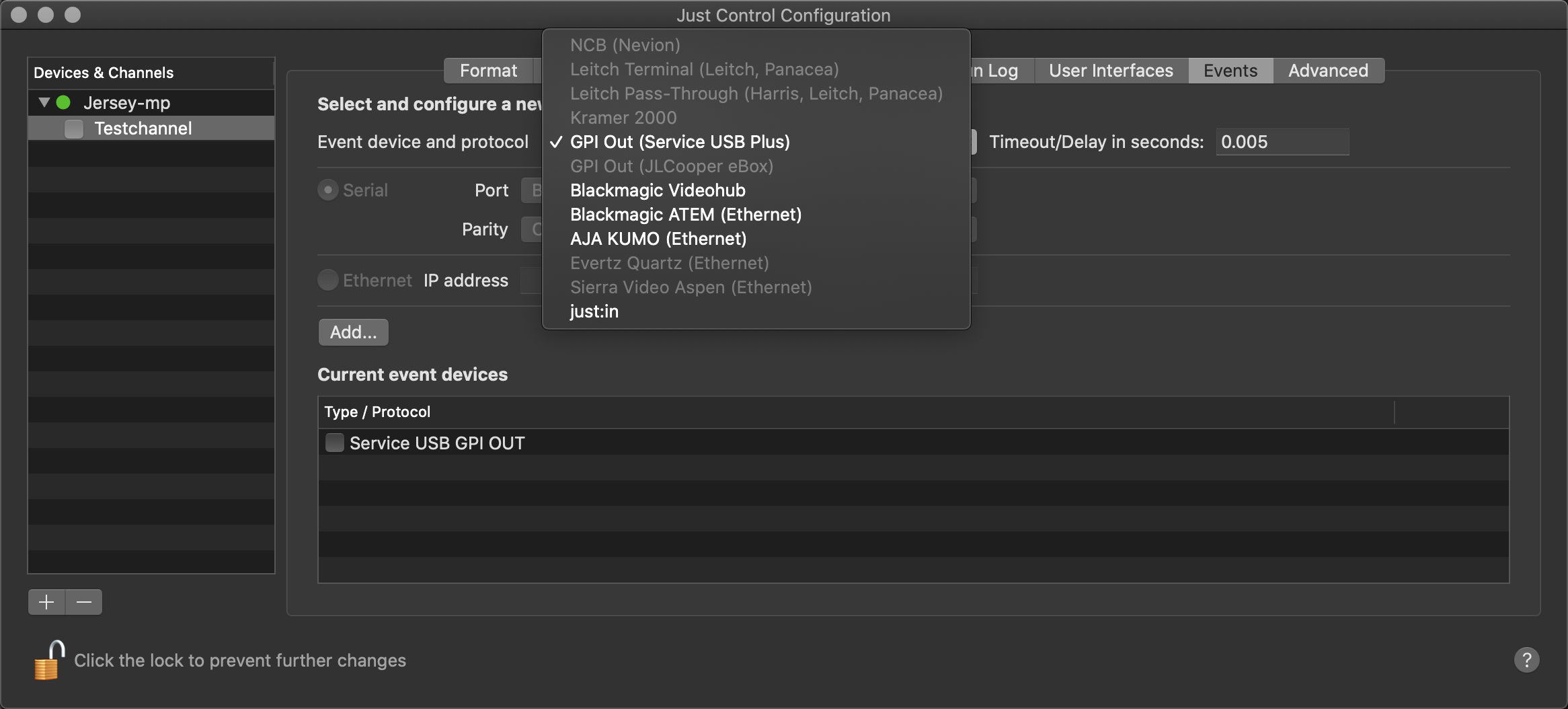Image resolution: width=1568 pixels, height=709 pixels.
Task: Open the Advanced tab
Action: [x=1328, y=71]
